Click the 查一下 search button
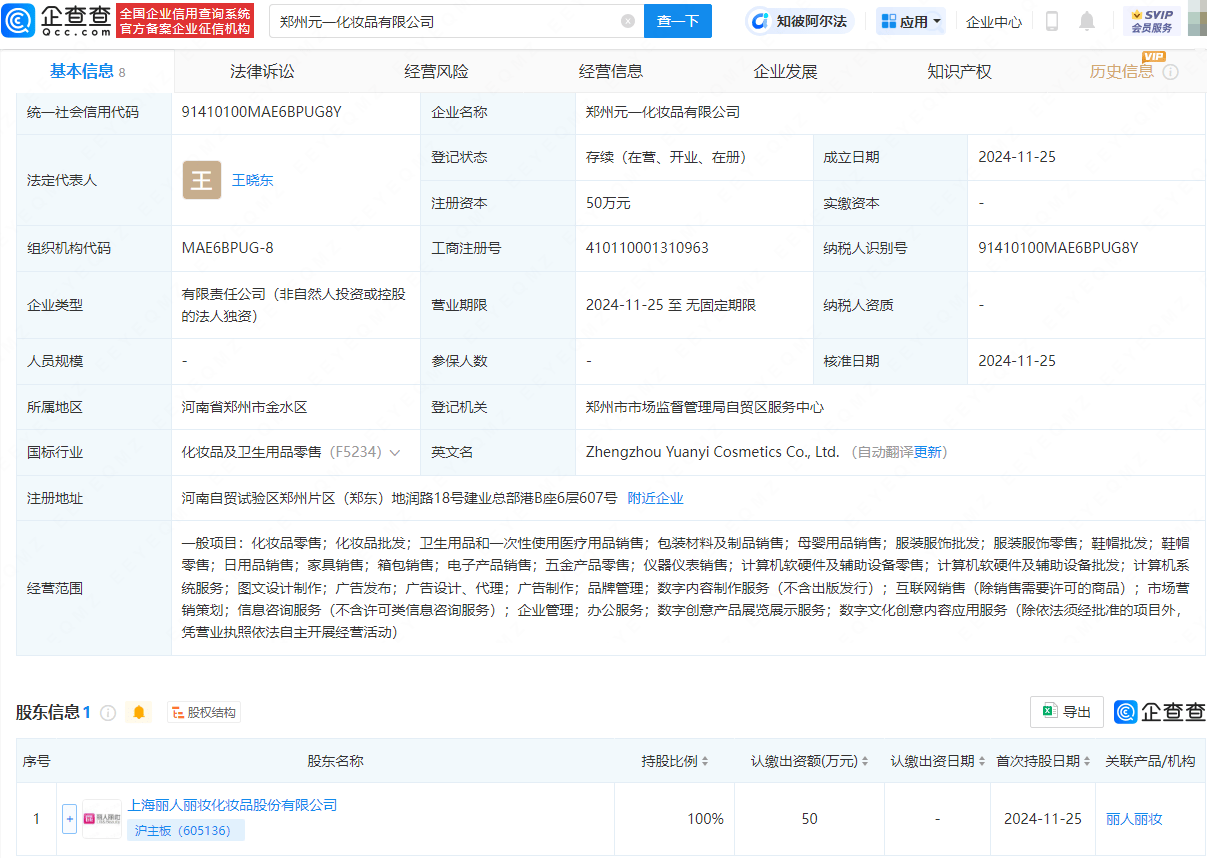 (677, 21)
